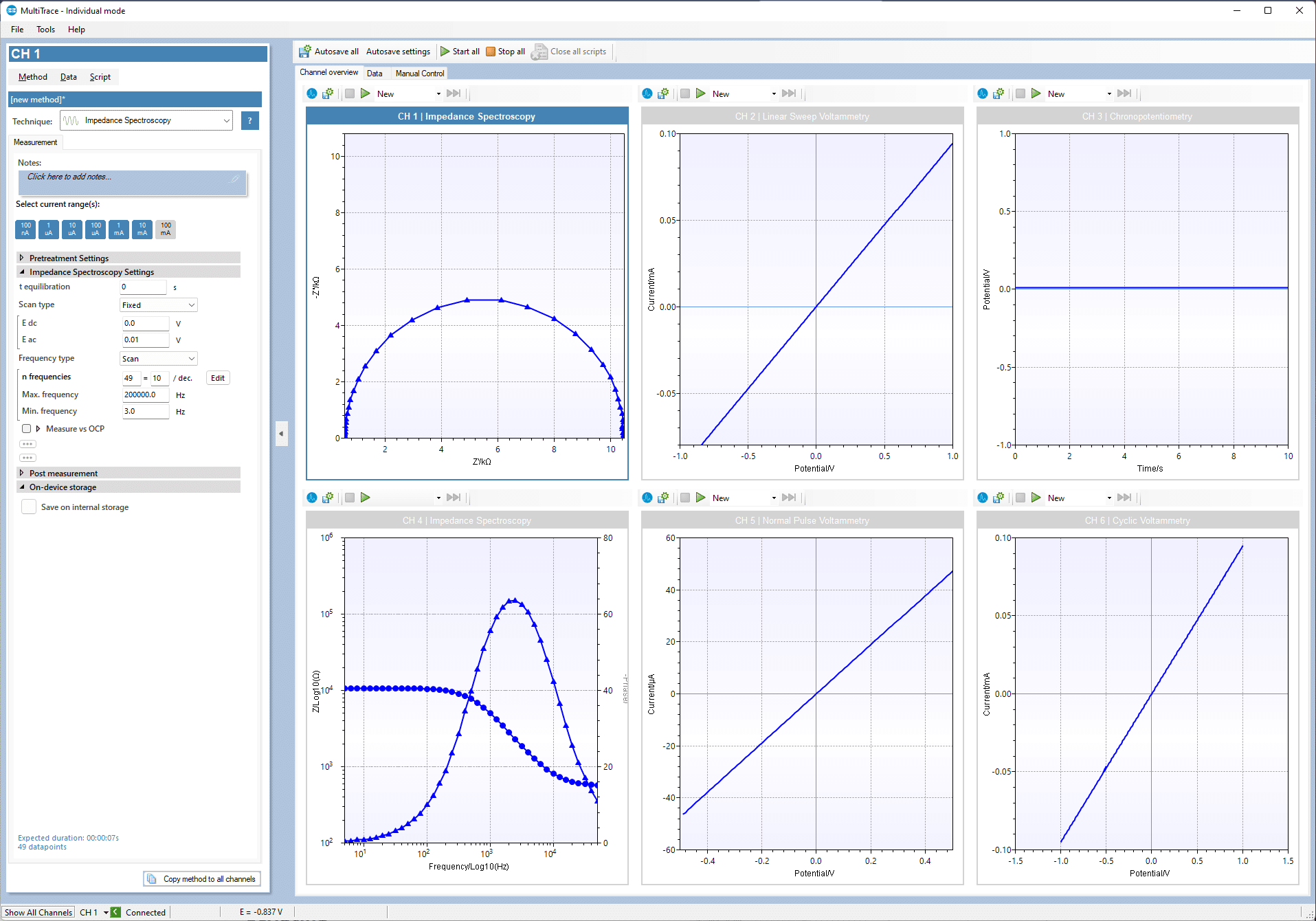Click the Start all play icon
The height and width of the screenshot is (921, 1316).
point(445,52)
